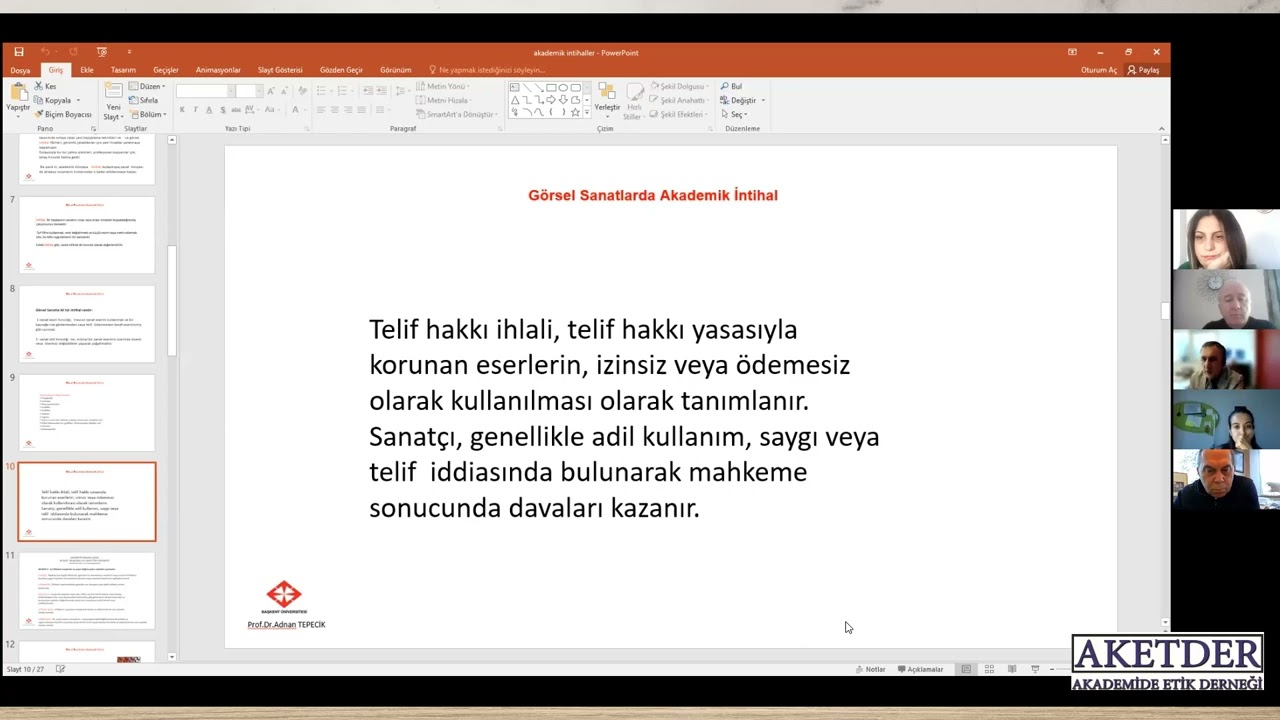
Task: Redo the last undone action
Action: coord(73,52)
